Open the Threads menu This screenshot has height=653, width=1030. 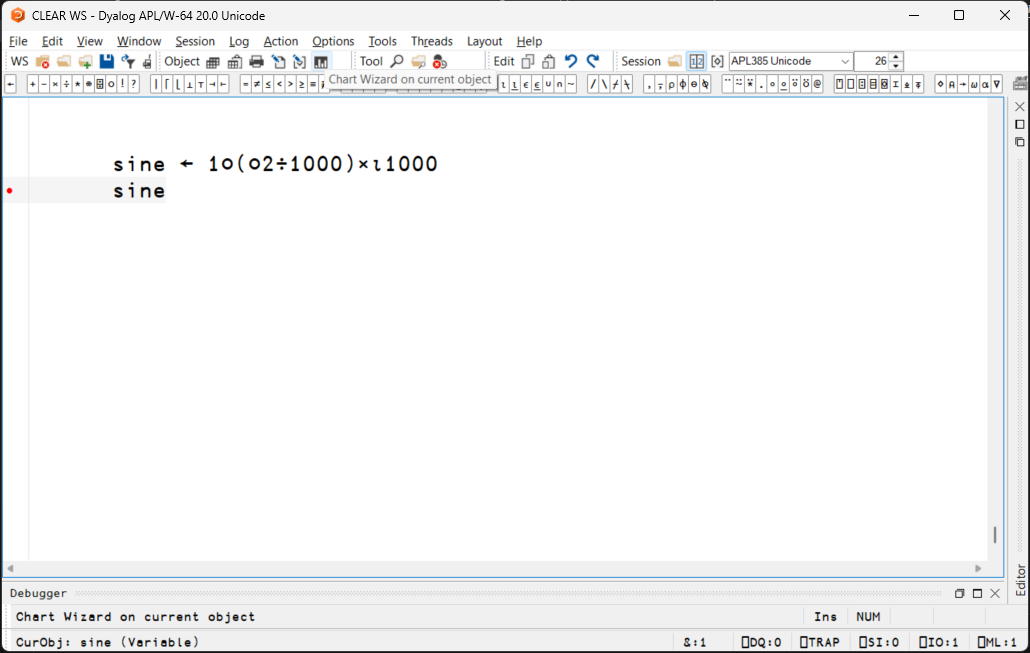(x=432, y=41)
